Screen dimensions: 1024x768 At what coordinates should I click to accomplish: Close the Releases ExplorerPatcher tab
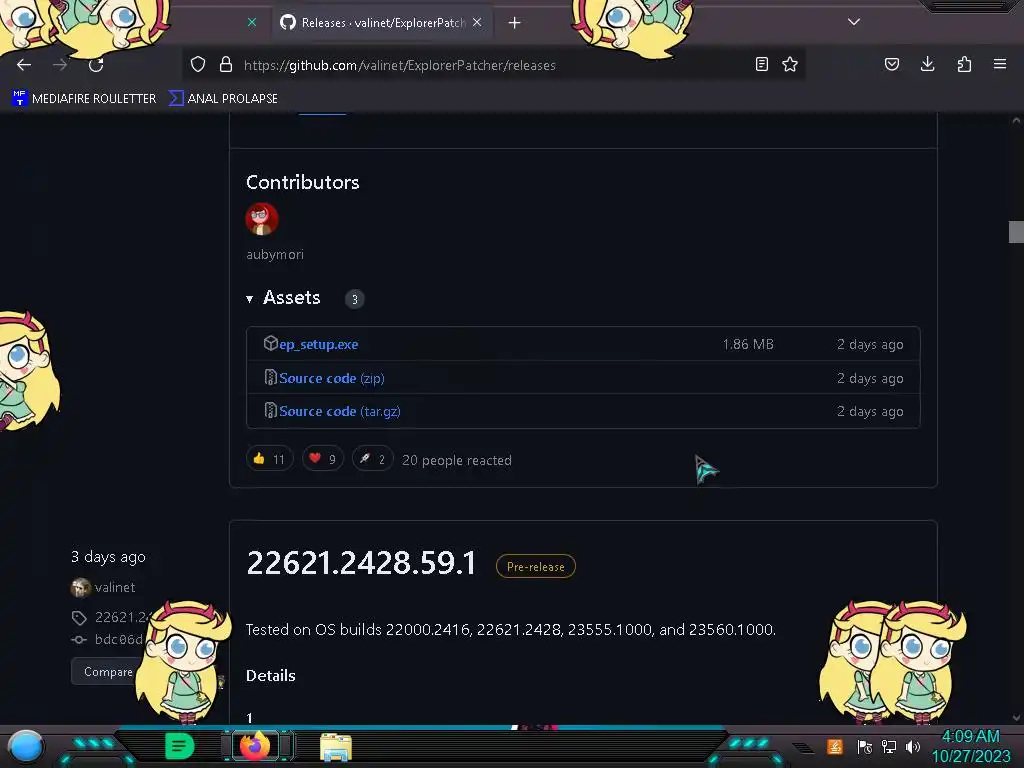[477, 22]
